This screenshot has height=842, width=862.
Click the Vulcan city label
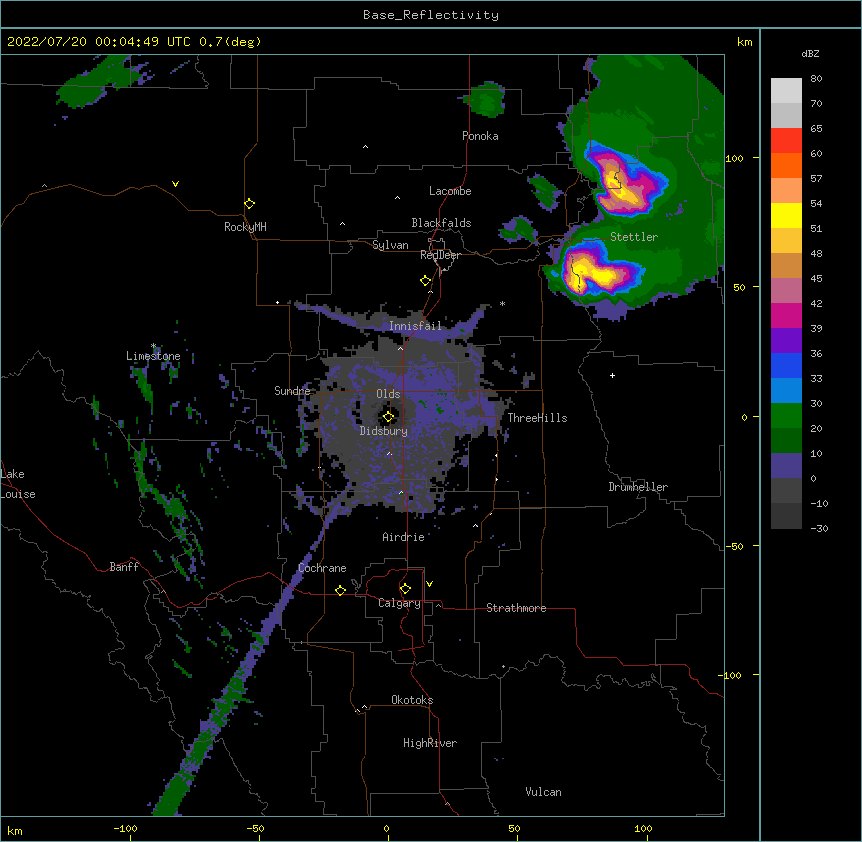tap(543, 792)
